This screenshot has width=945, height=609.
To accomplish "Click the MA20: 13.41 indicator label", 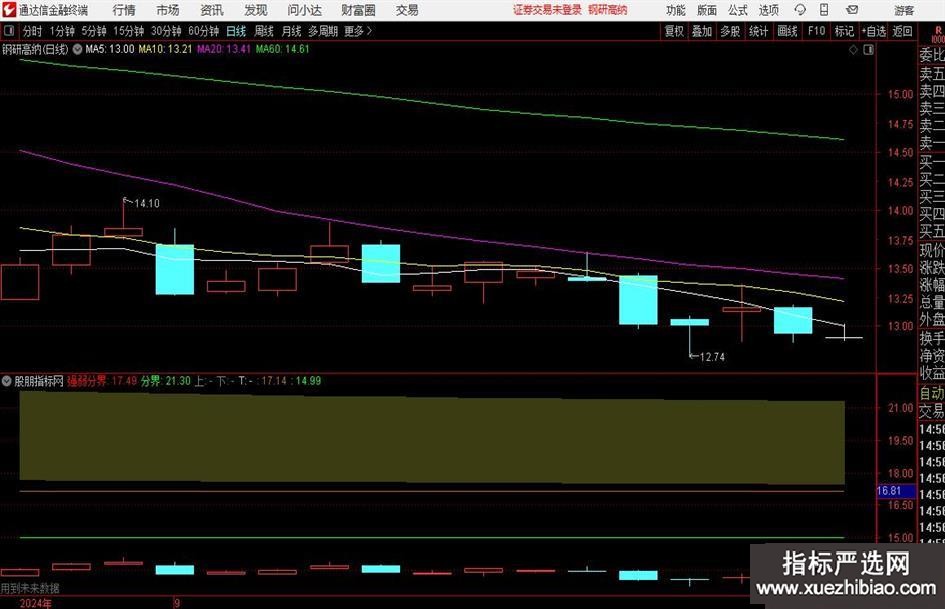I will (224, 49).
